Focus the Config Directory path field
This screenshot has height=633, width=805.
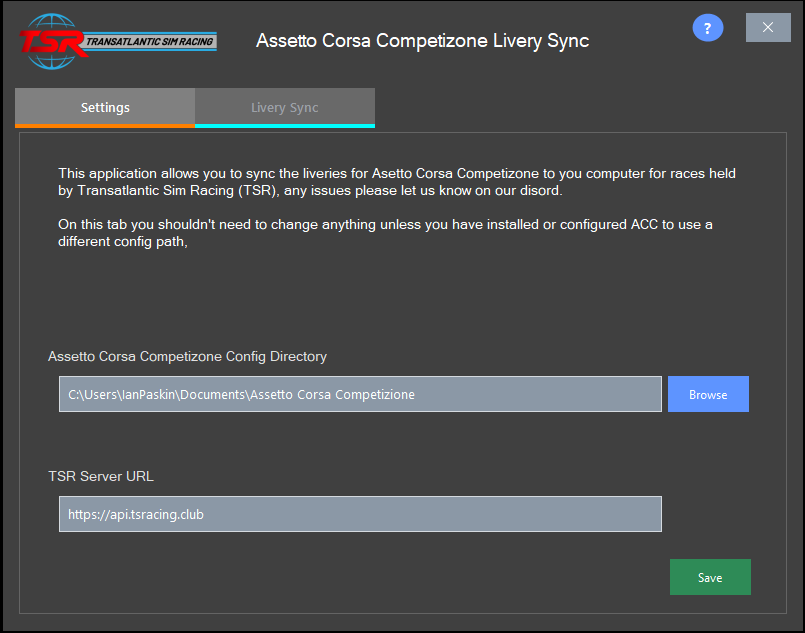(360, 394)
